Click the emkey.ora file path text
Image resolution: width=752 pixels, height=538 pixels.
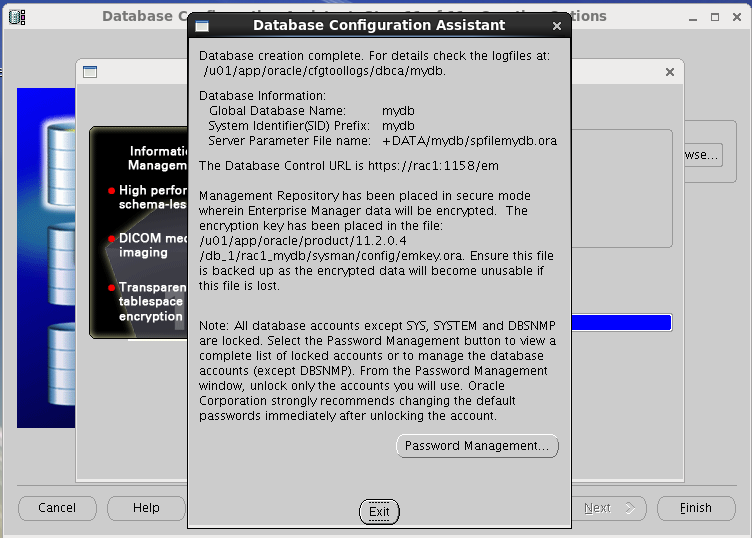coord(331,248)
